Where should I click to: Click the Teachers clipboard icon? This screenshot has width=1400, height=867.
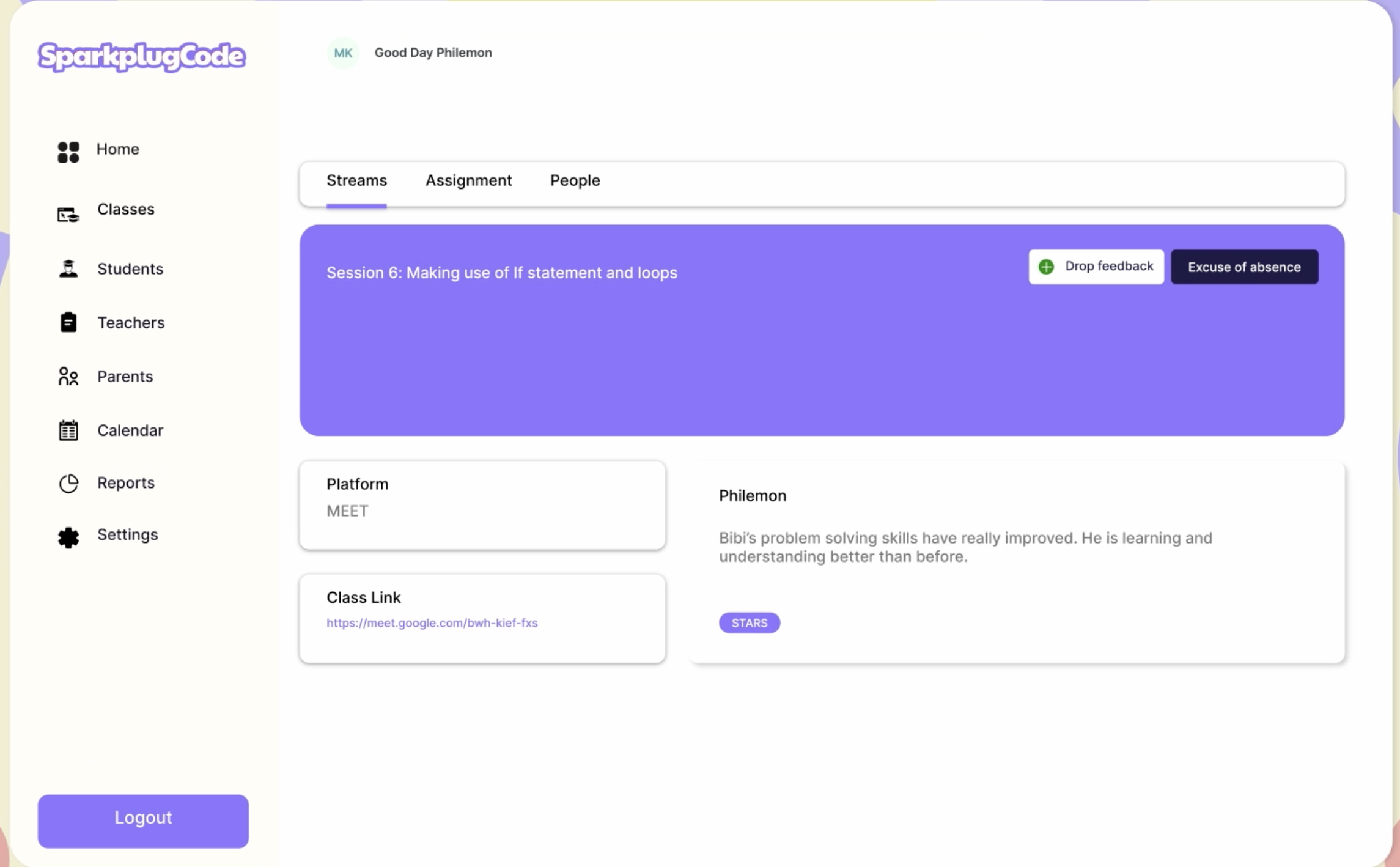(x=68, y=322)
